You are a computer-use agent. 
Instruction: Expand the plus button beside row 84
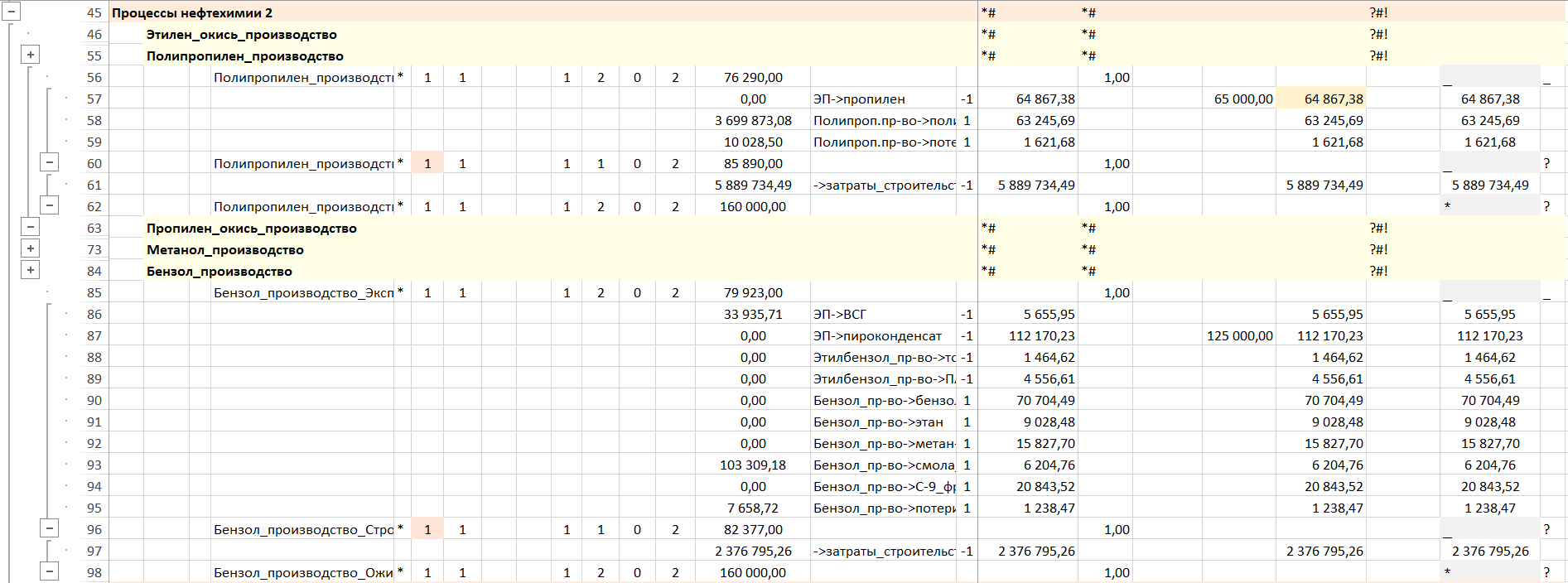click(31, 271)
